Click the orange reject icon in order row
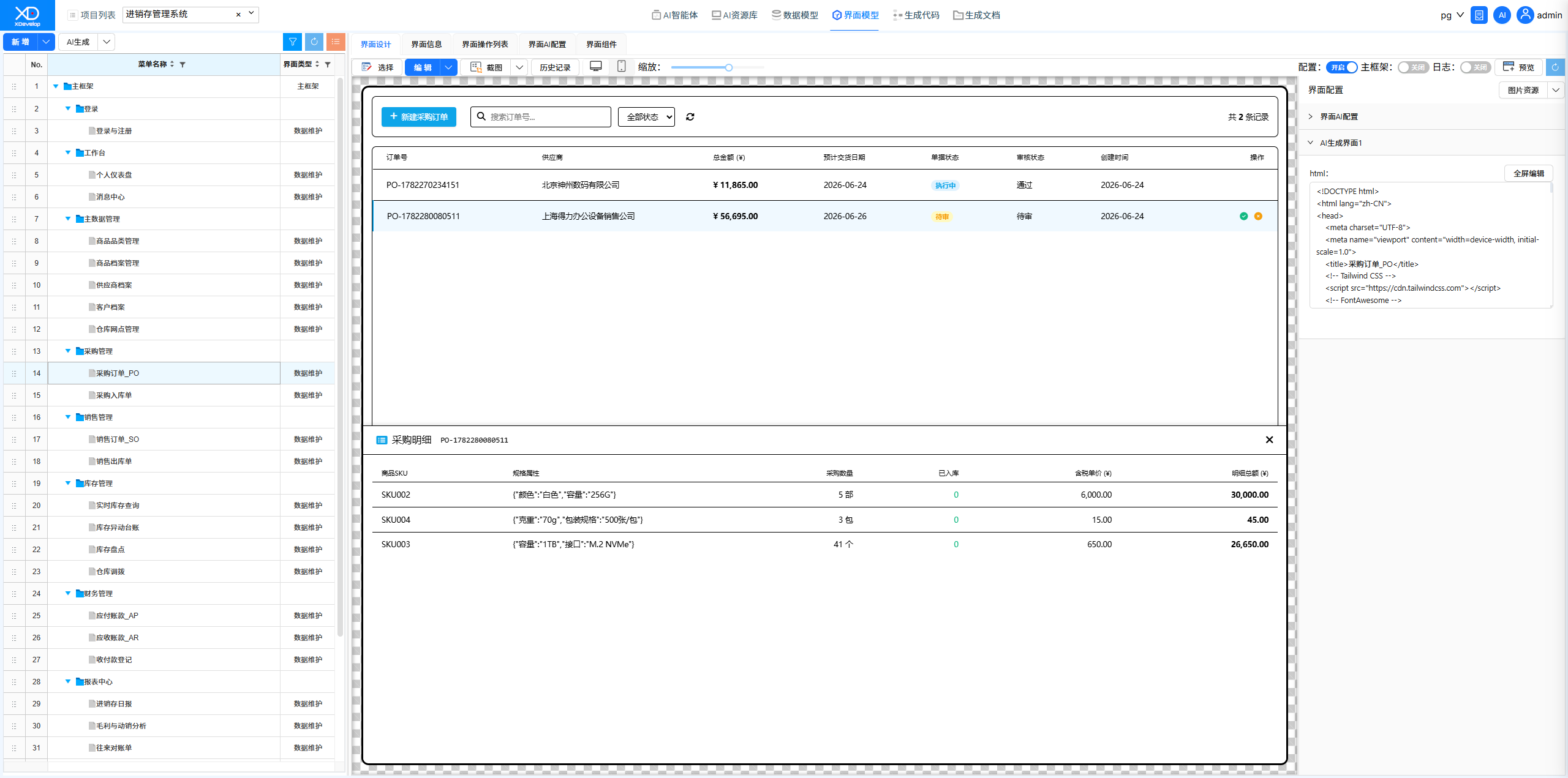The width and height of the screenshot is (1568, 778). [1258, 216]
